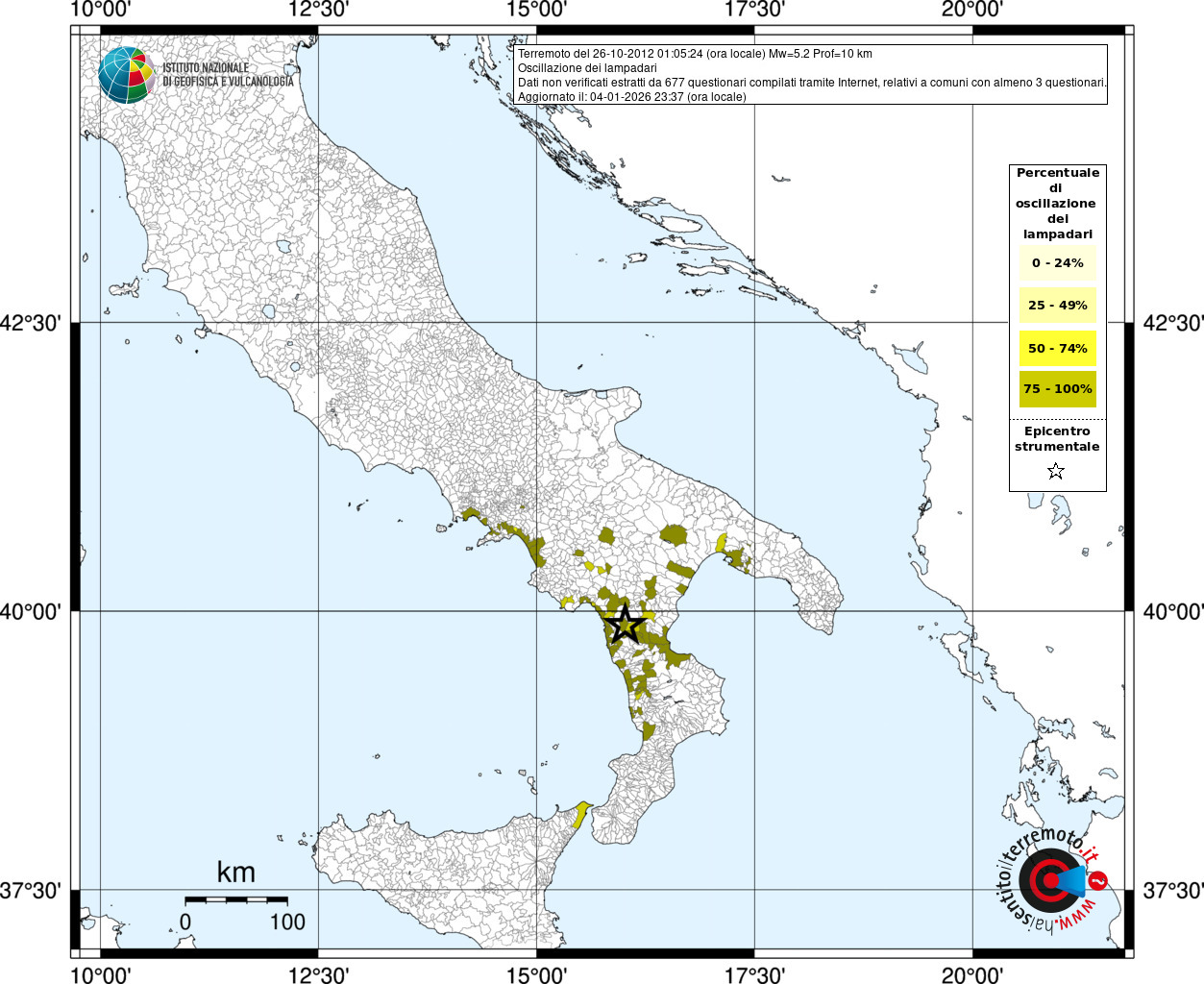The height and width of the screenshot is (984, 1204).
Task: Click the INGV globe logo
Action: click(x=126, y=75)
